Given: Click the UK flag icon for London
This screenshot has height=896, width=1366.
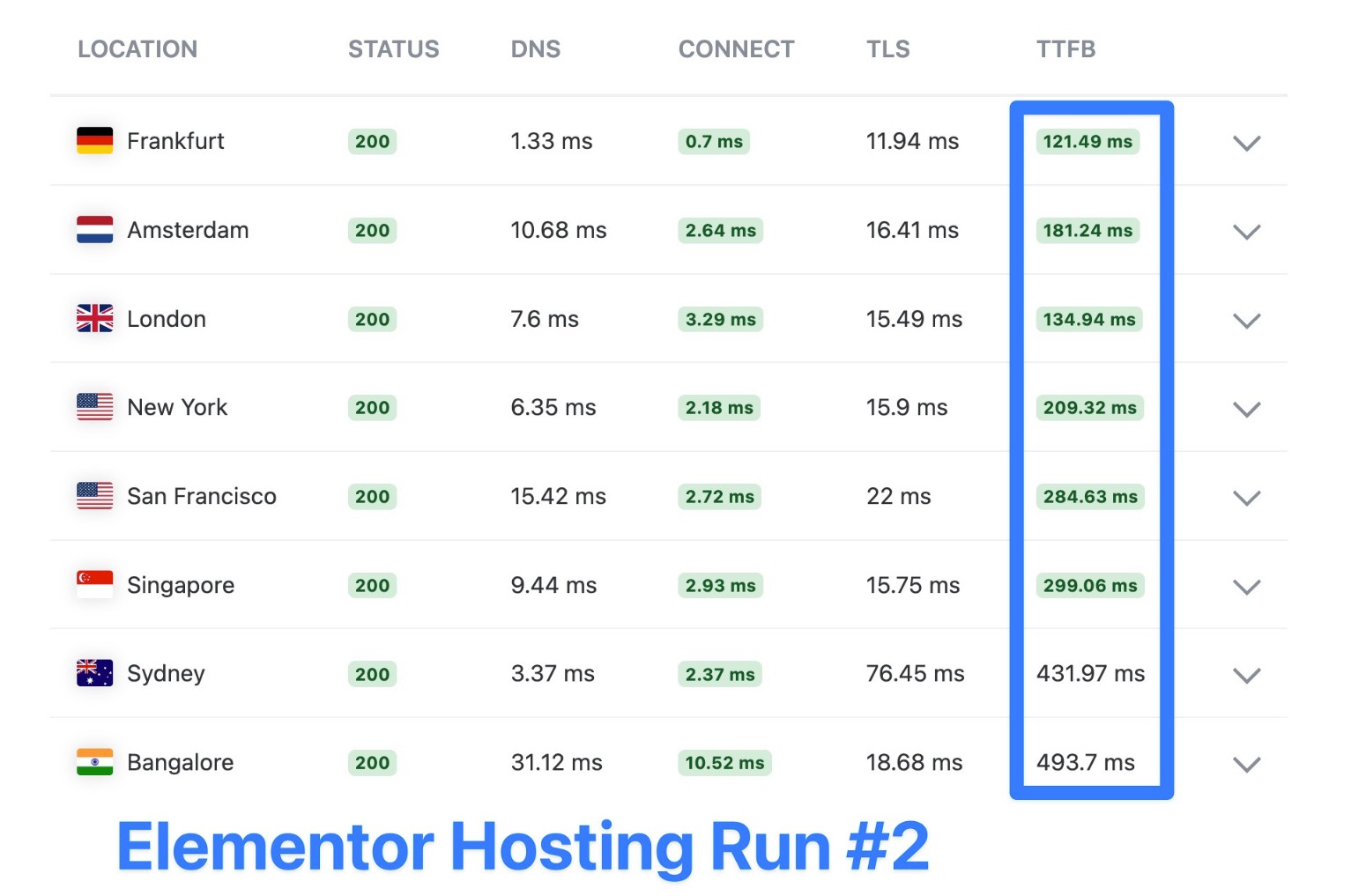Looking at the screenshot, I should pyautogui.click(x=94, y=318).
